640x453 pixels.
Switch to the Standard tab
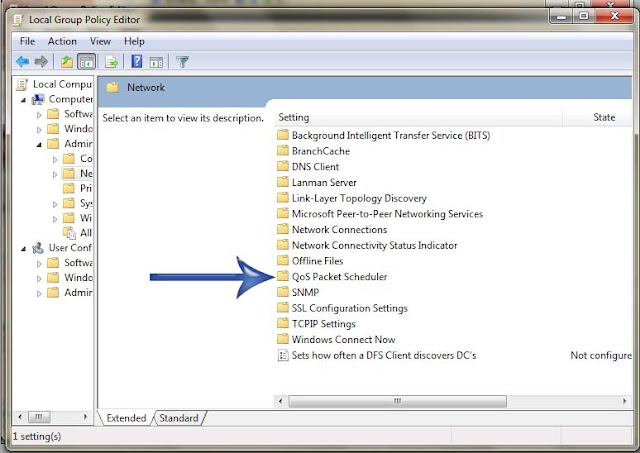coord(179,418)
